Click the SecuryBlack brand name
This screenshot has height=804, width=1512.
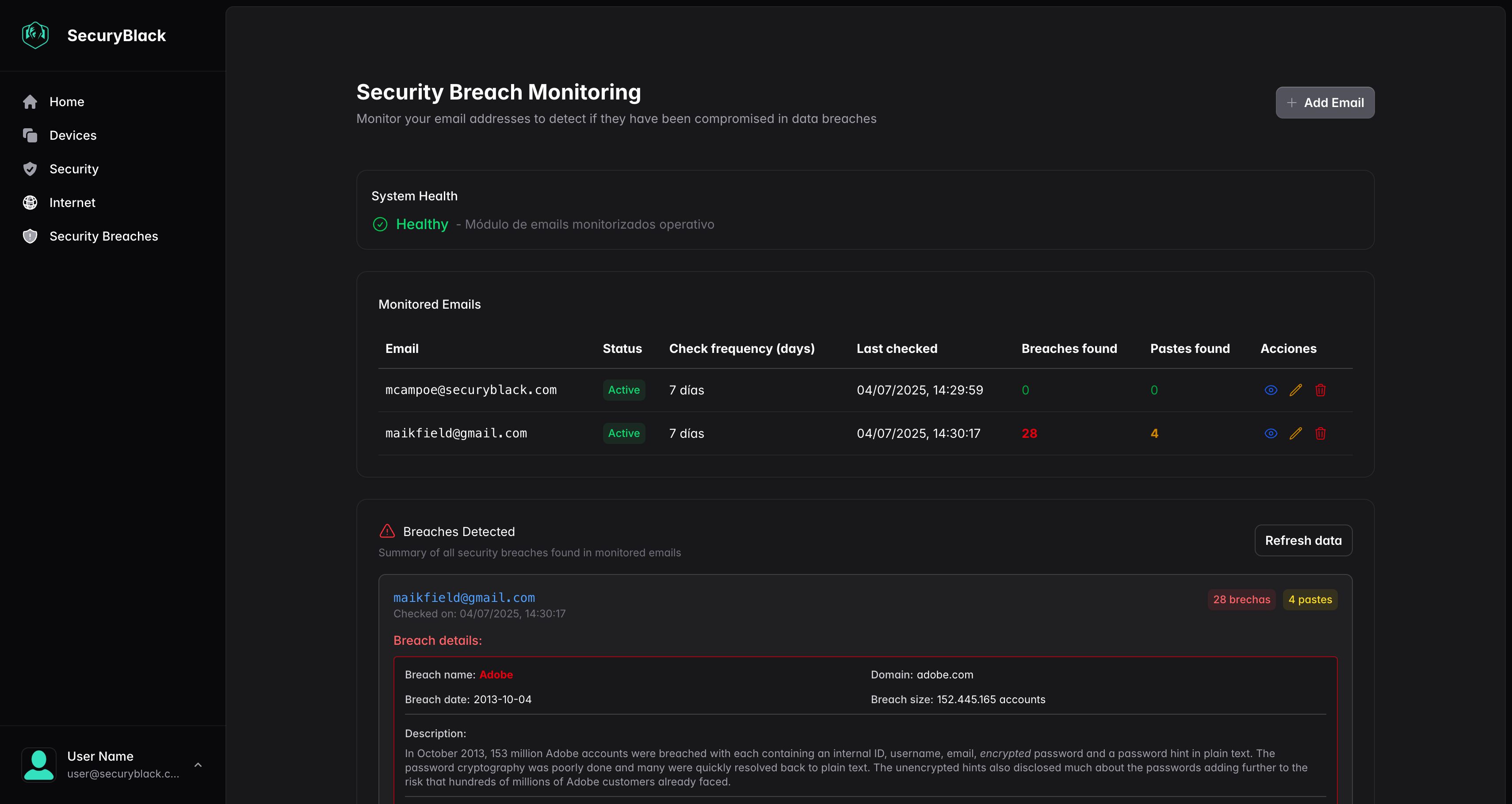[x=116, y=36]
